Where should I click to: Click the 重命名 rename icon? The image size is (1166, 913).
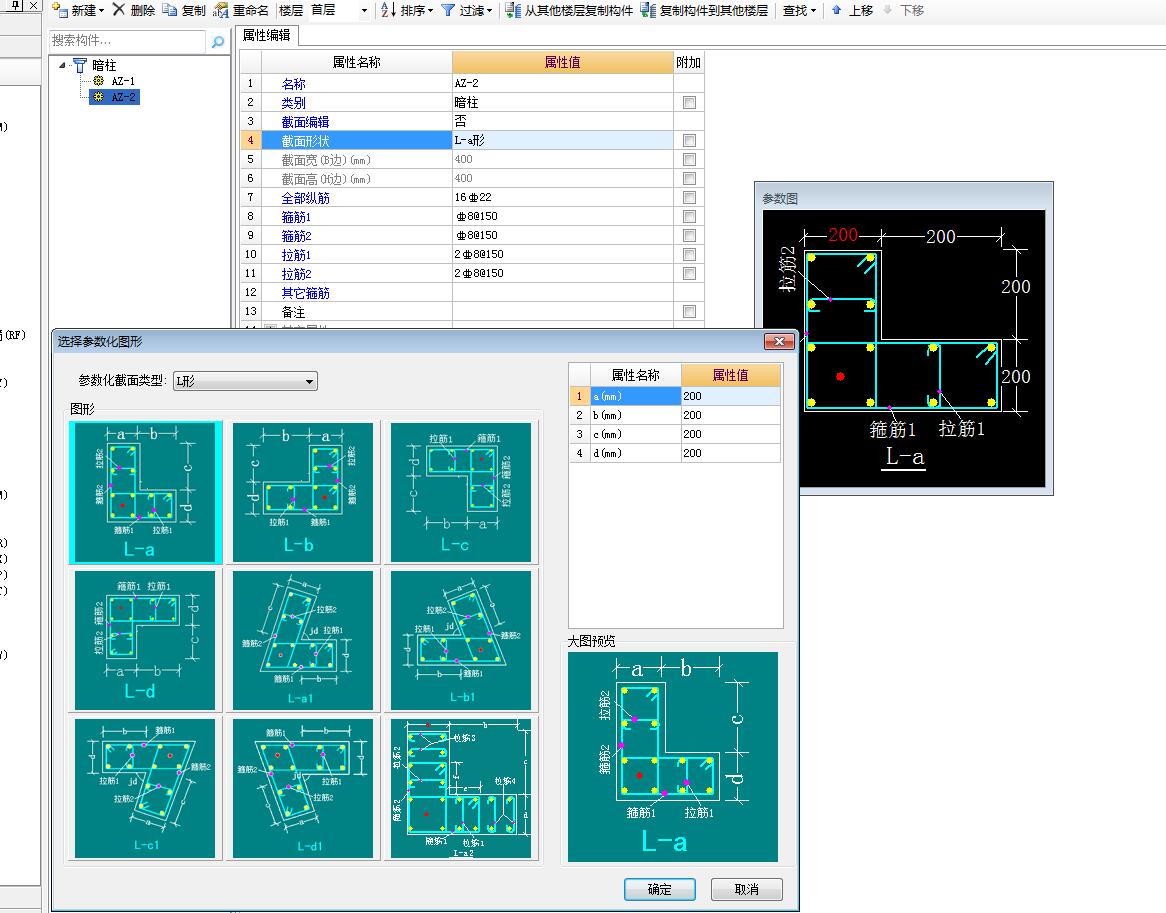pos(220,10)
